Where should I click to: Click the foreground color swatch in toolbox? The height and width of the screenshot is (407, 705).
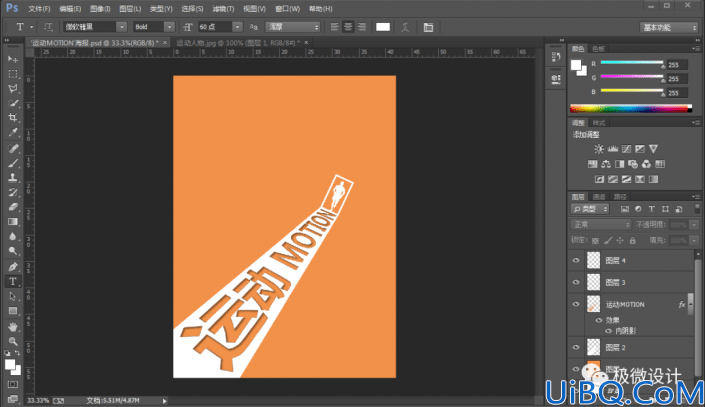point(10,365)
